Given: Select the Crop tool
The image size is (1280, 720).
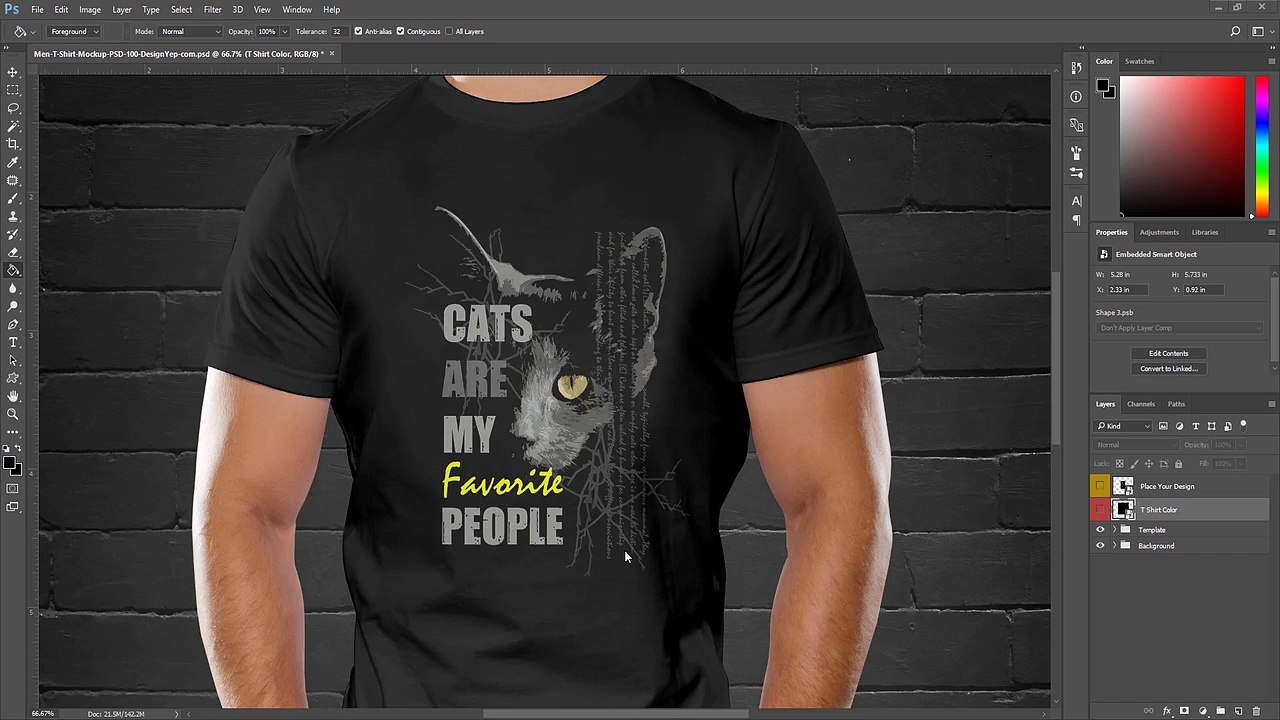Looking at the screenshot, I should pyautogui.click(x=13, y=144).
